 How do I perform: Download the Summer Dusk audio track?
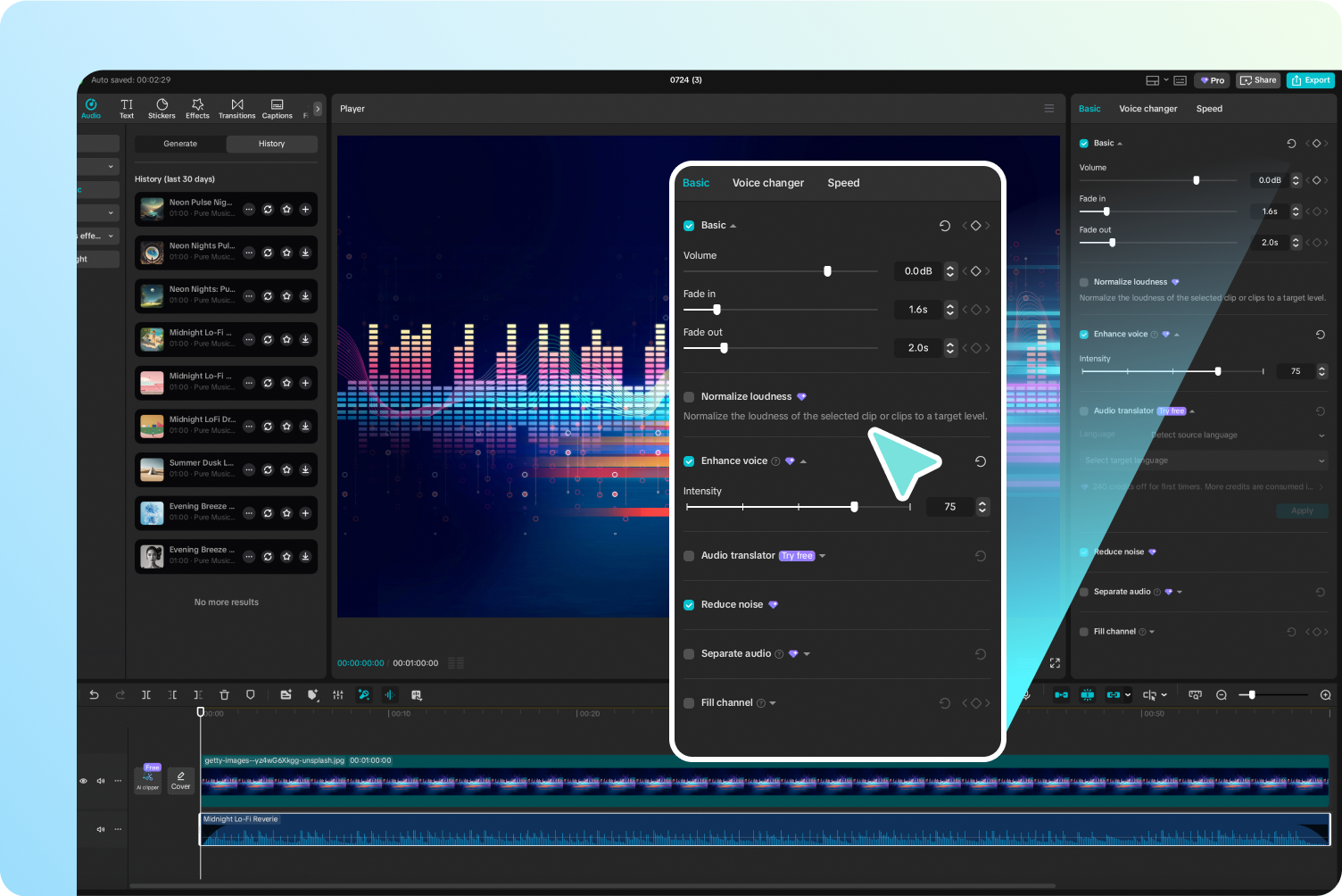coord(305,469)
